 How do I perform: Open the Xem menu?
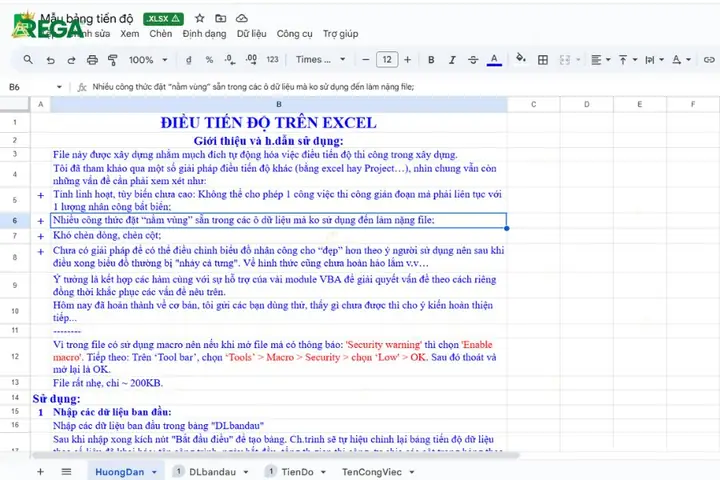pyautogui.click(x=129, y=34)
